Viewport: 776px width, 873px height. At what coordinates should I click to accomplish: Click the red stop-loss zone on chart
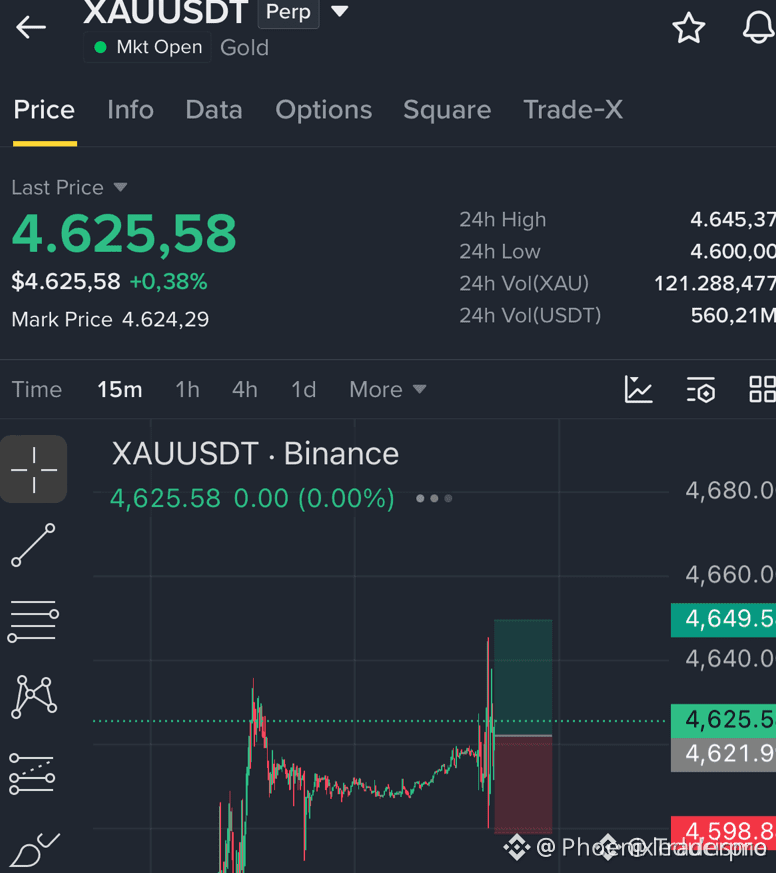523,784
